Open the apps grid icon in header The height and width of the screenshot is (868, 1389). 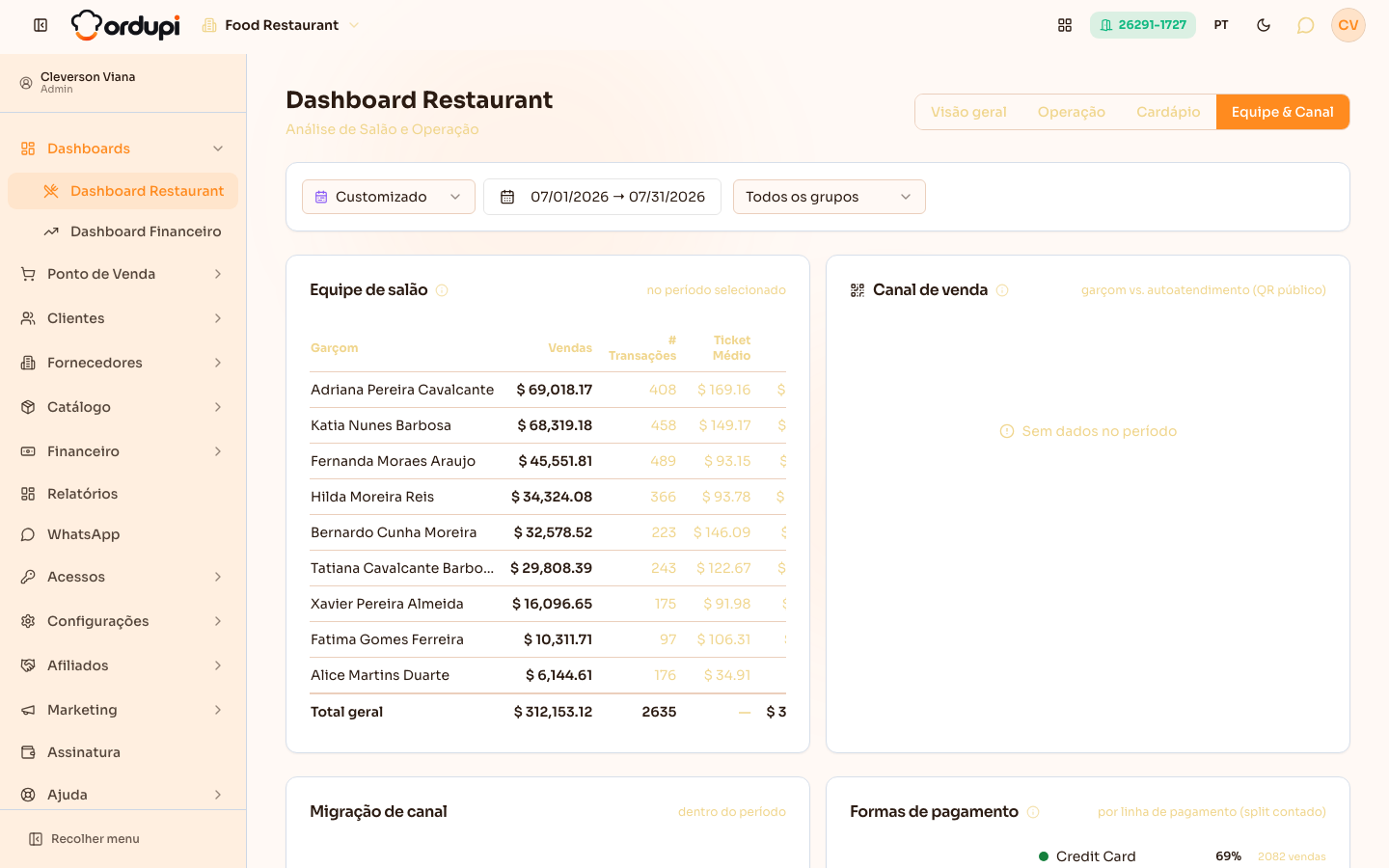[x=1065, y=25]
